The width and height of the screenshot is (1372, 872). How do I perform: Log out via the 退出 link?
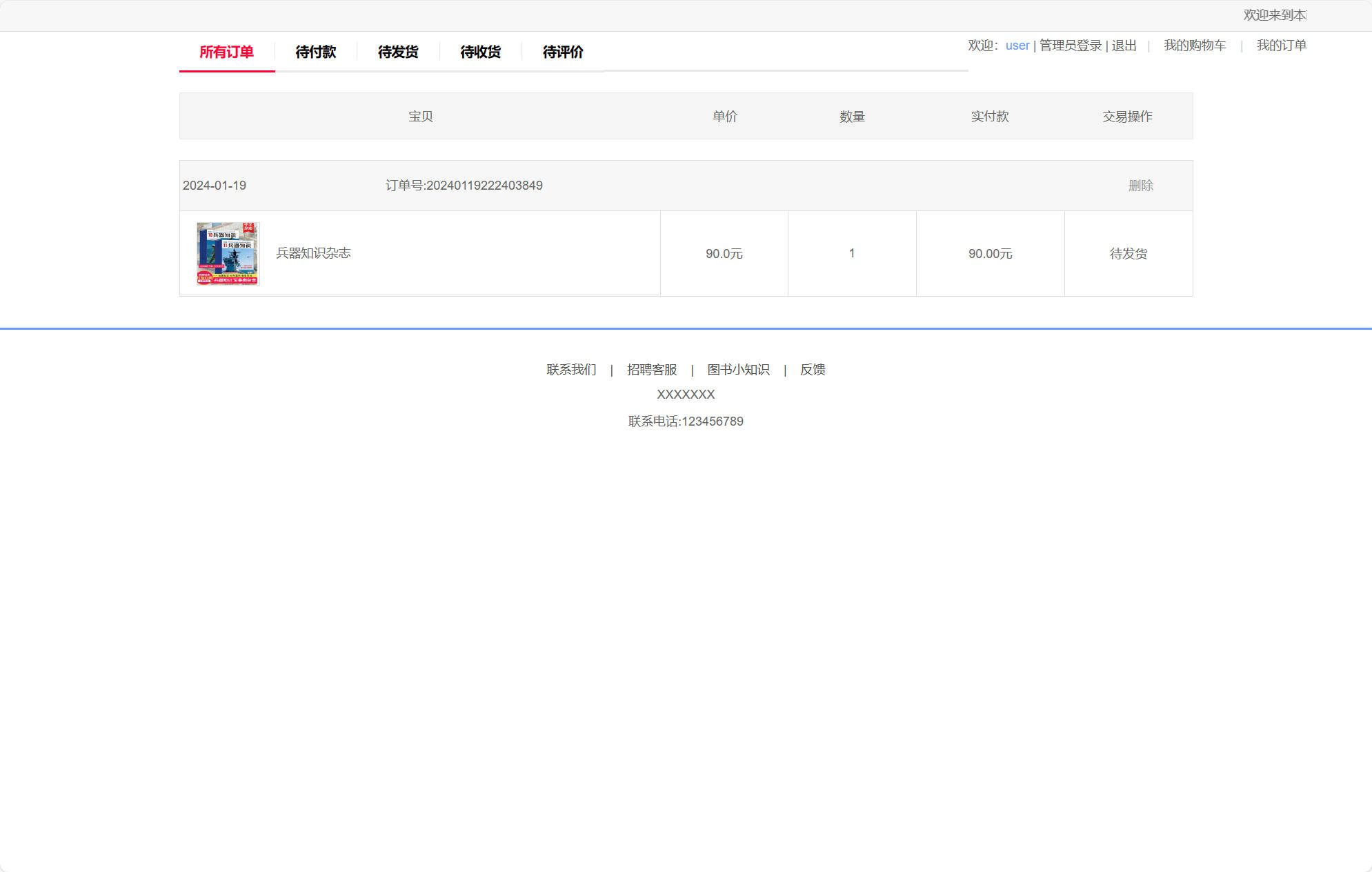[1124, 45]
